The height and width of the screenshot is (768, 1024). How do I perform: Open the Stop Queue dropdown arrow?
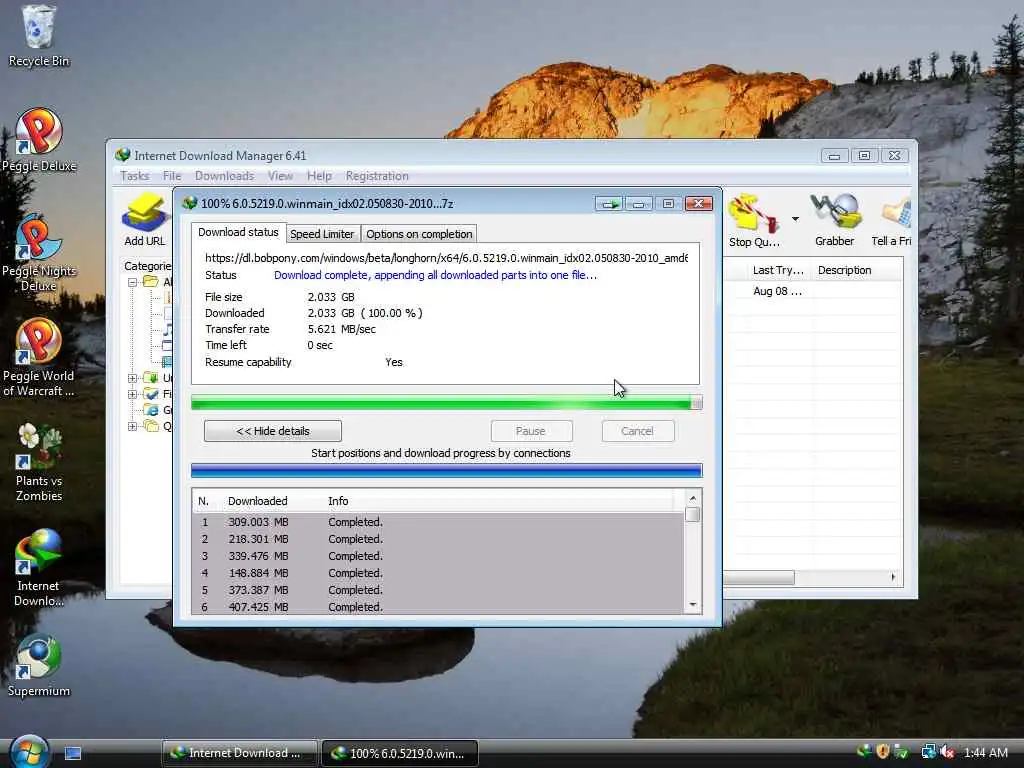[795, 219]
